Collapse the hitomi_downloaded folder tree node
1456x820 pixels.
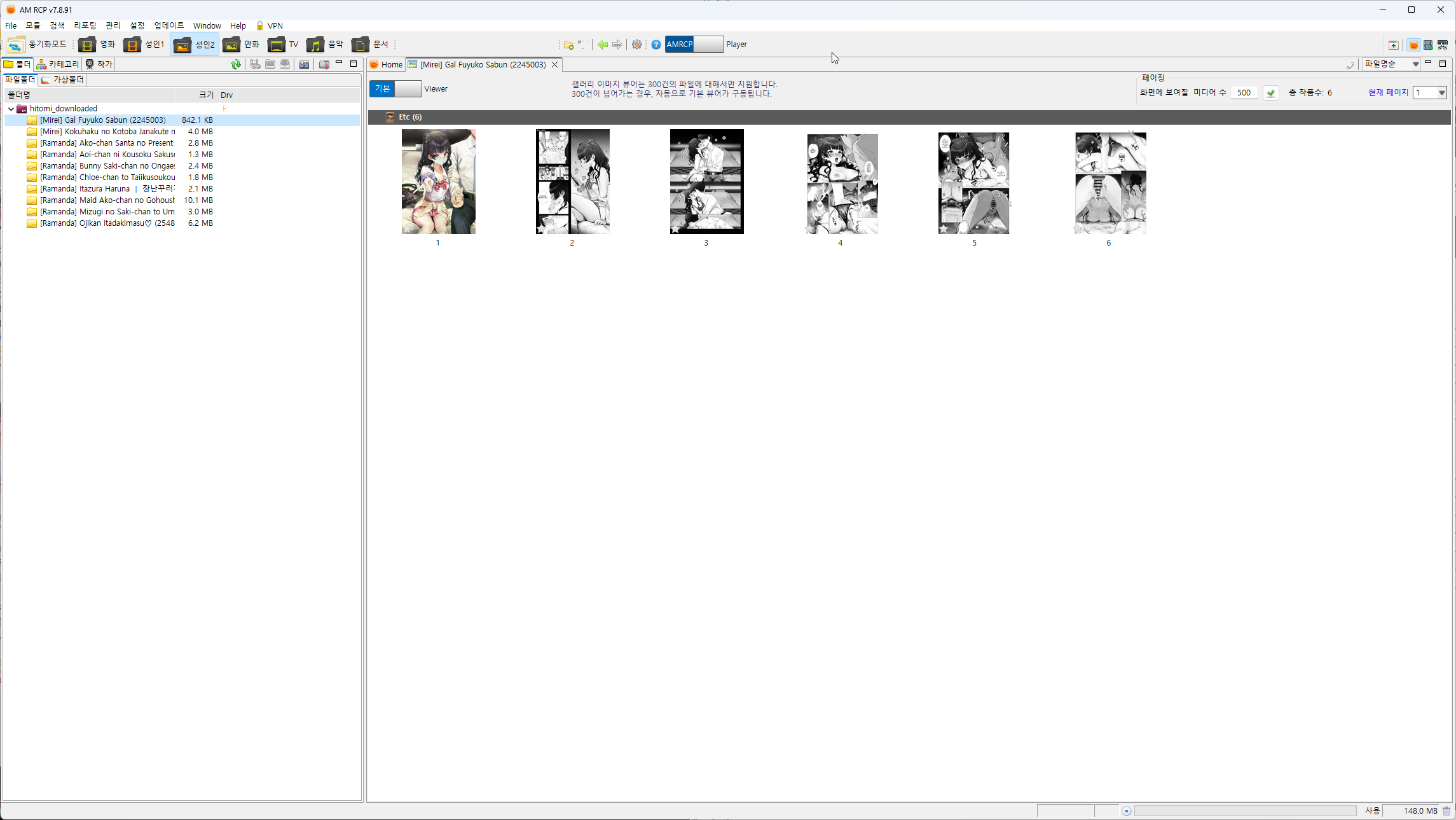11,109
